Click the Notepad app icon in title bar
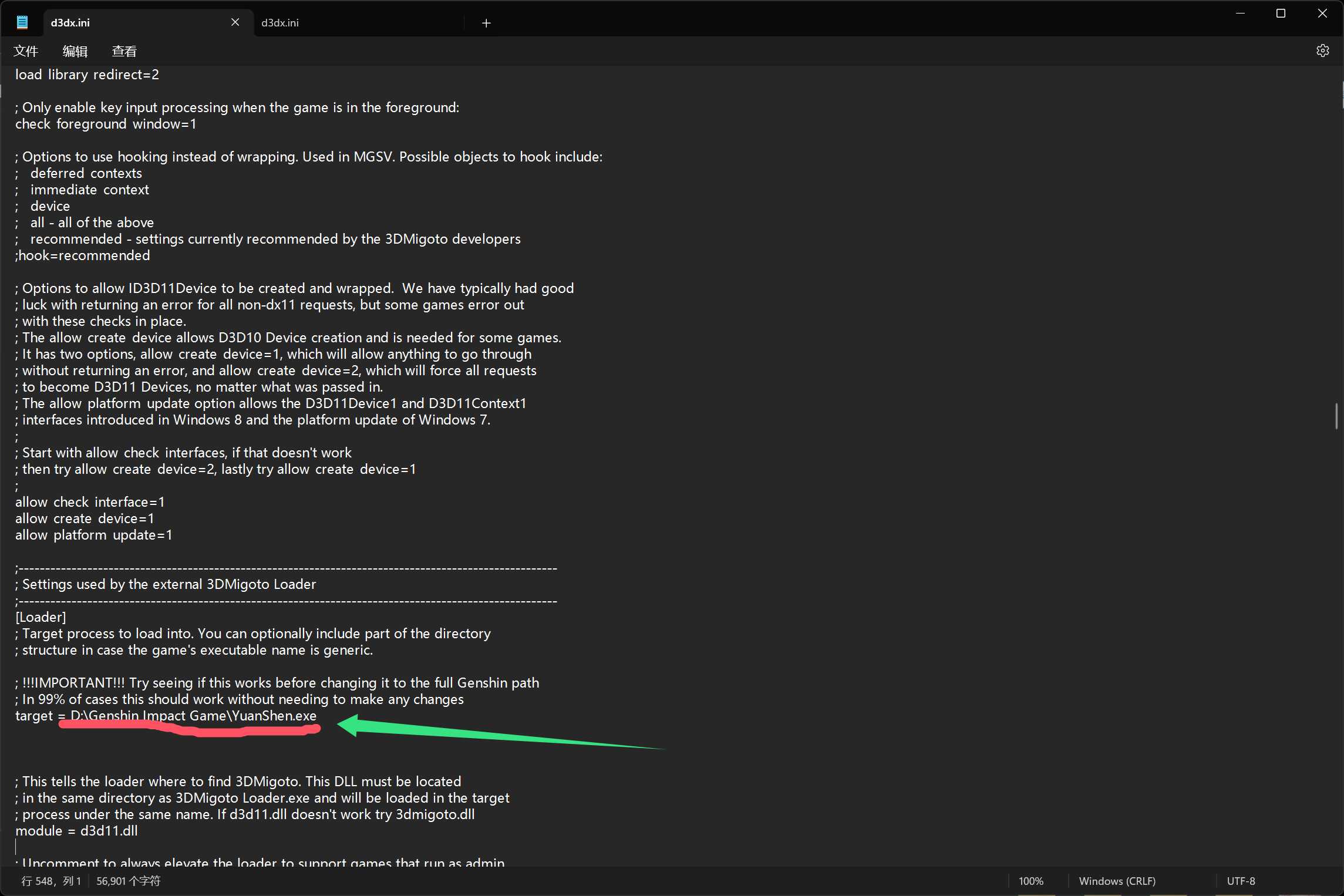 click(22, 22)
